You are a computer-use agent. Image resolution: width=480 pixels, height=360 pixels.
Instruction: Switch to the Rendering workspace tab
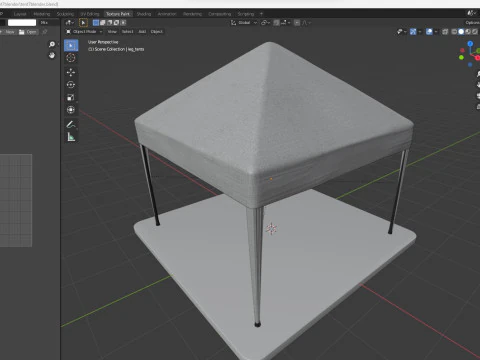pos(192,14)
